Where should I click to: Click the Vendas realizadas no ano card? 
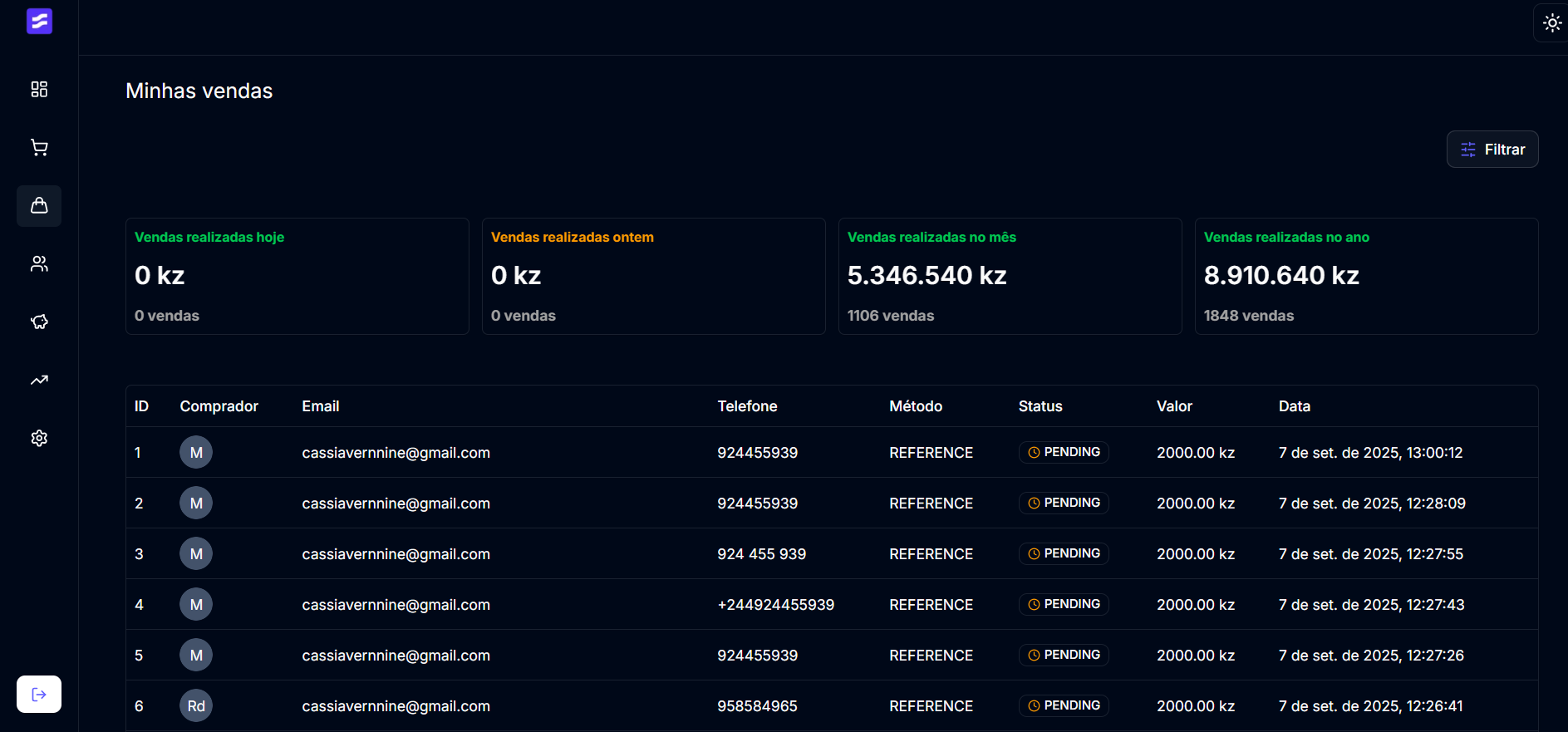[x=1366, y=276]
